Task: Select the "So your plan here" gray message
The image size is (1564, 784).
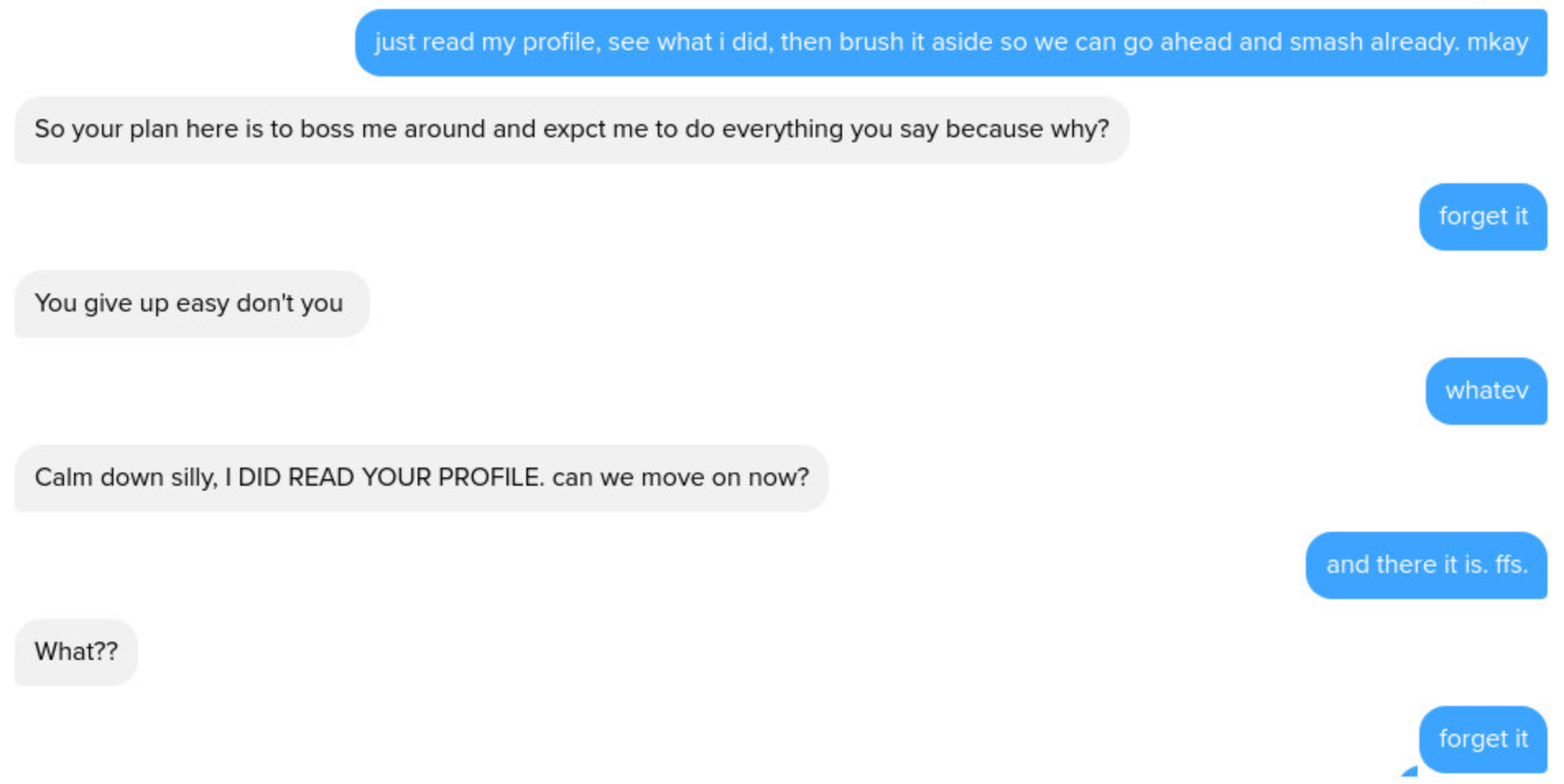Action: click(571, 129)
